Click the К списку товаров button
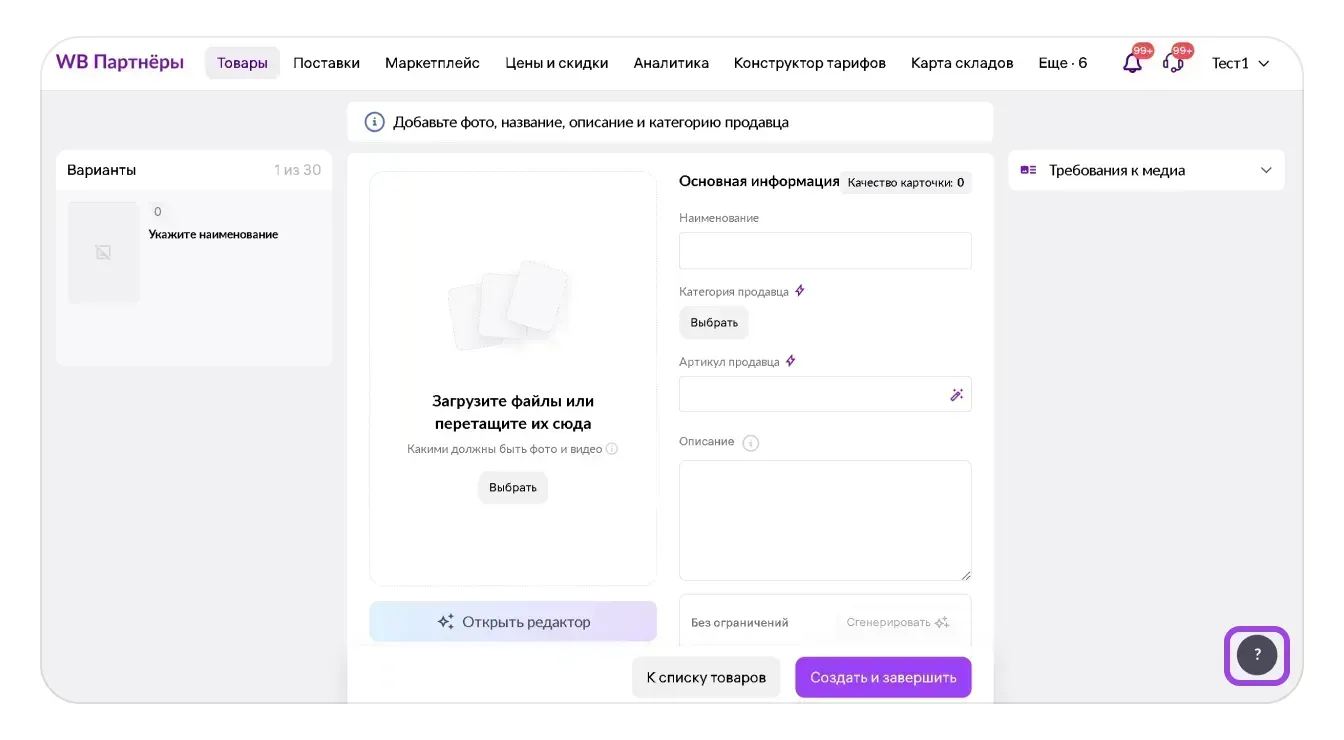The height and width of the screenshot is (740, 1344). click(706, 678)
